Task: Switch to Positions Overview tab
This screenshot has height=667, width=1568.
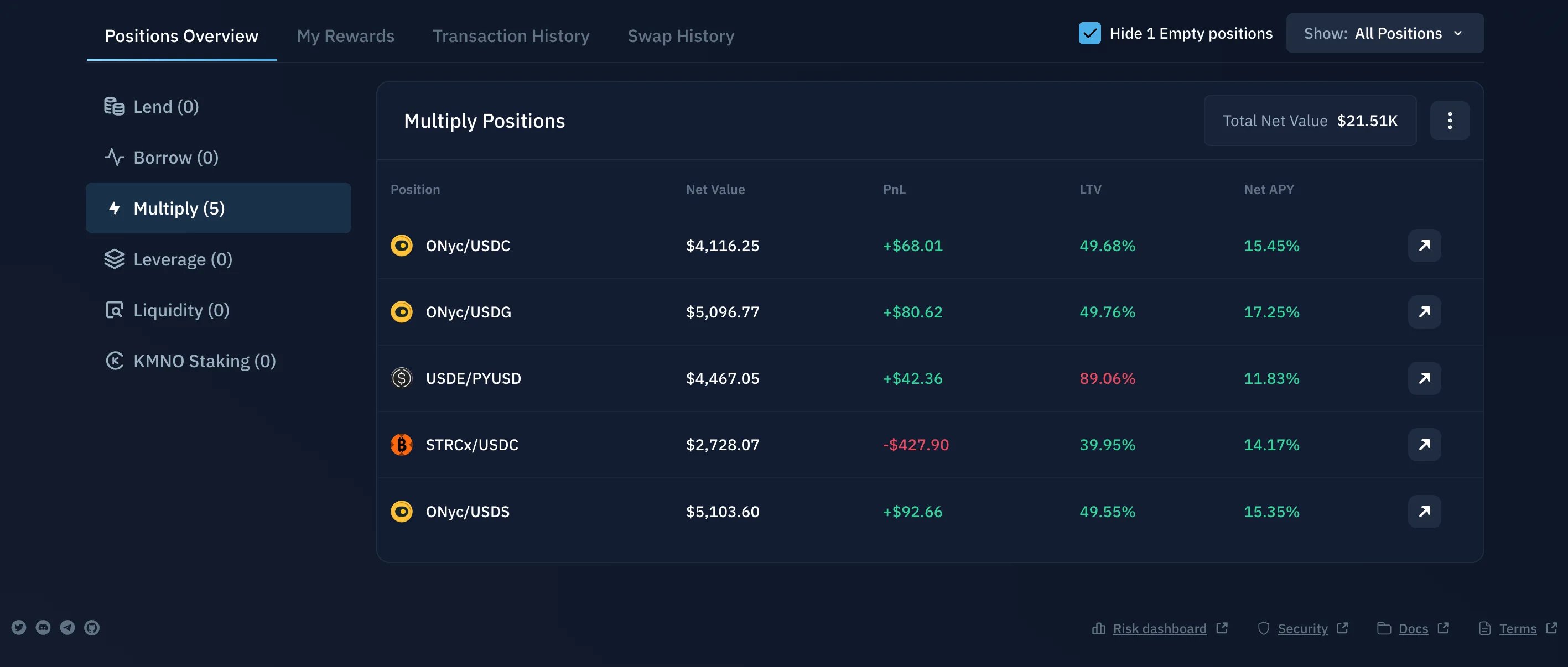Action: 181,36
